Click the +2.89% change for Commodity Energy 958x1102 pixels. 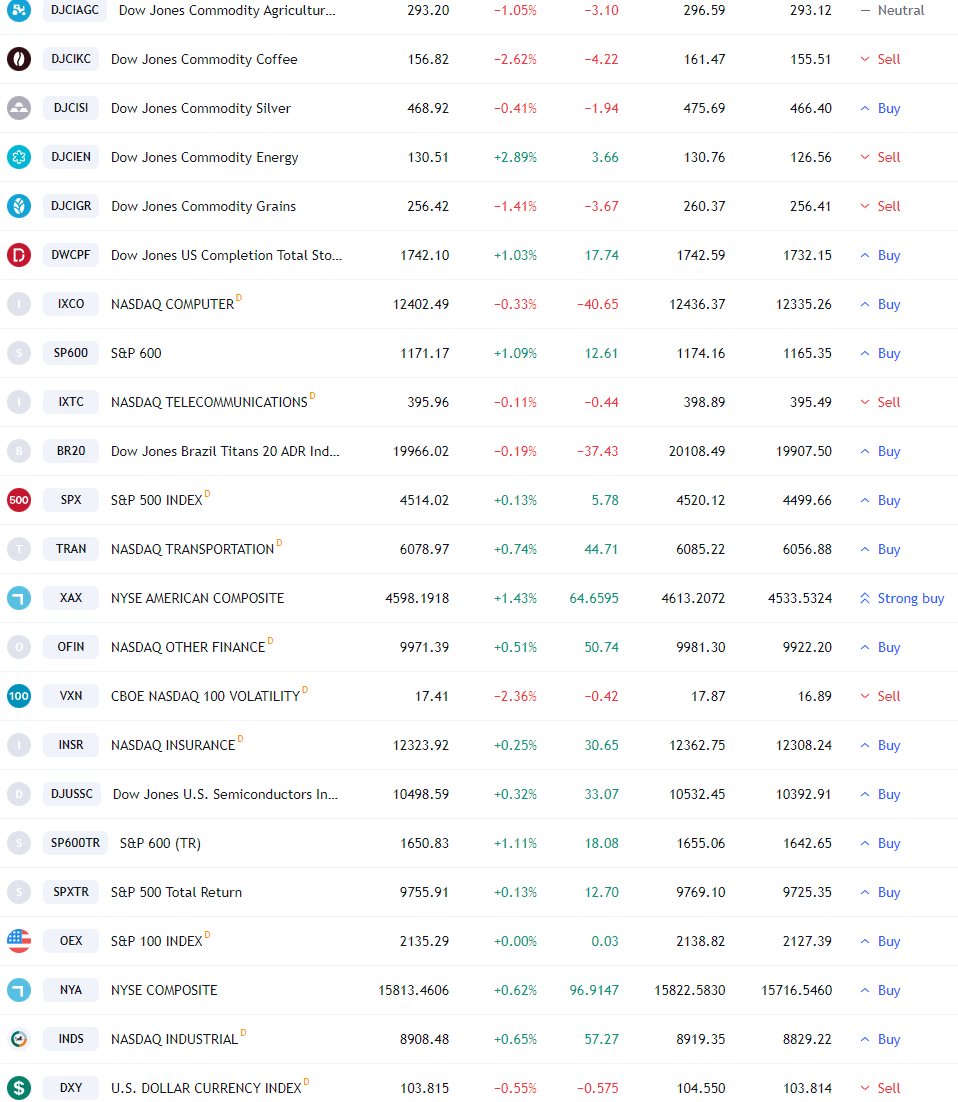(x=515, y=157)
